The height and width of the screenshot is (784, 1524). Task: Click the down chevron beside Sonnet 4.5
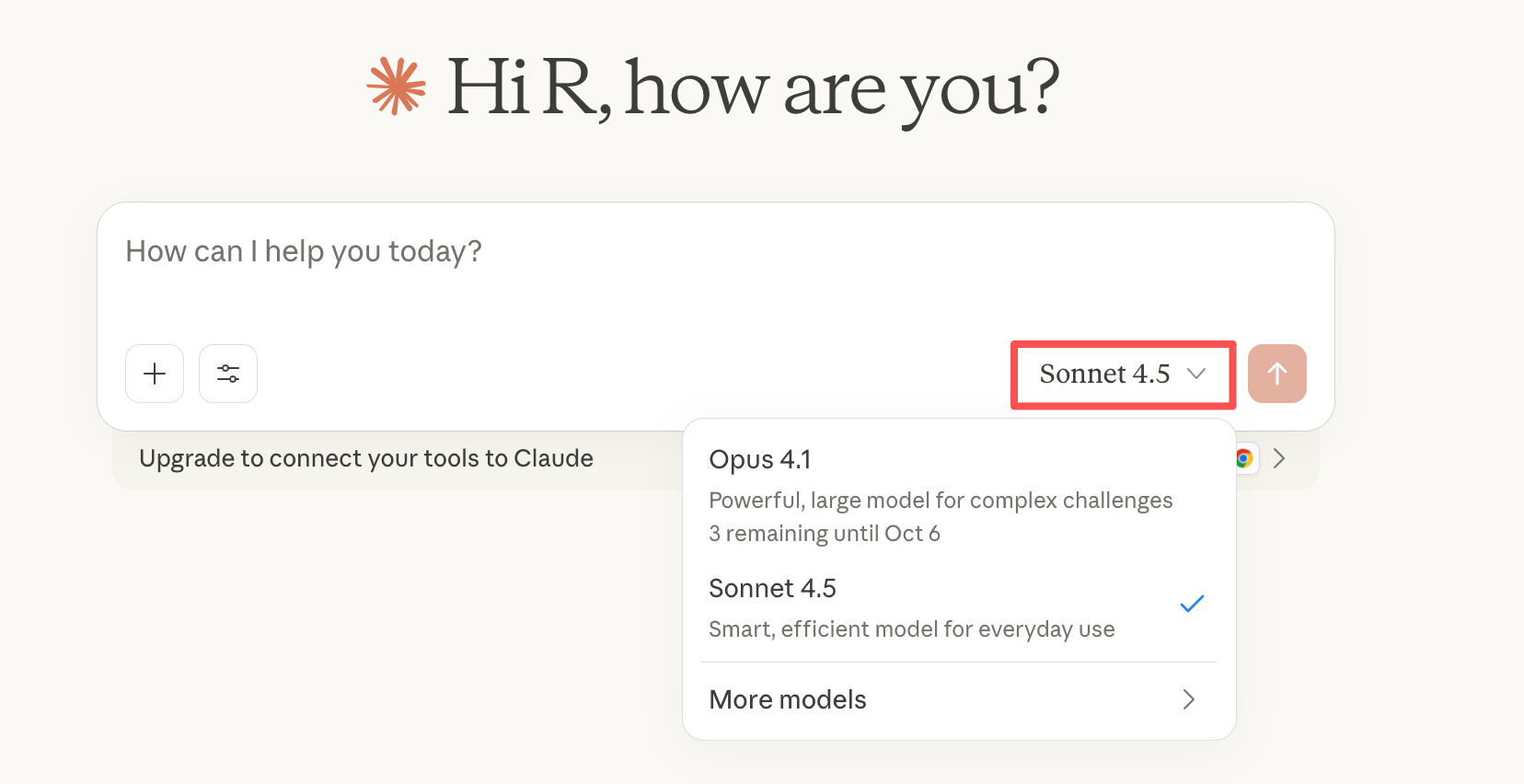pyautogui.click(x=1196, y=374)
